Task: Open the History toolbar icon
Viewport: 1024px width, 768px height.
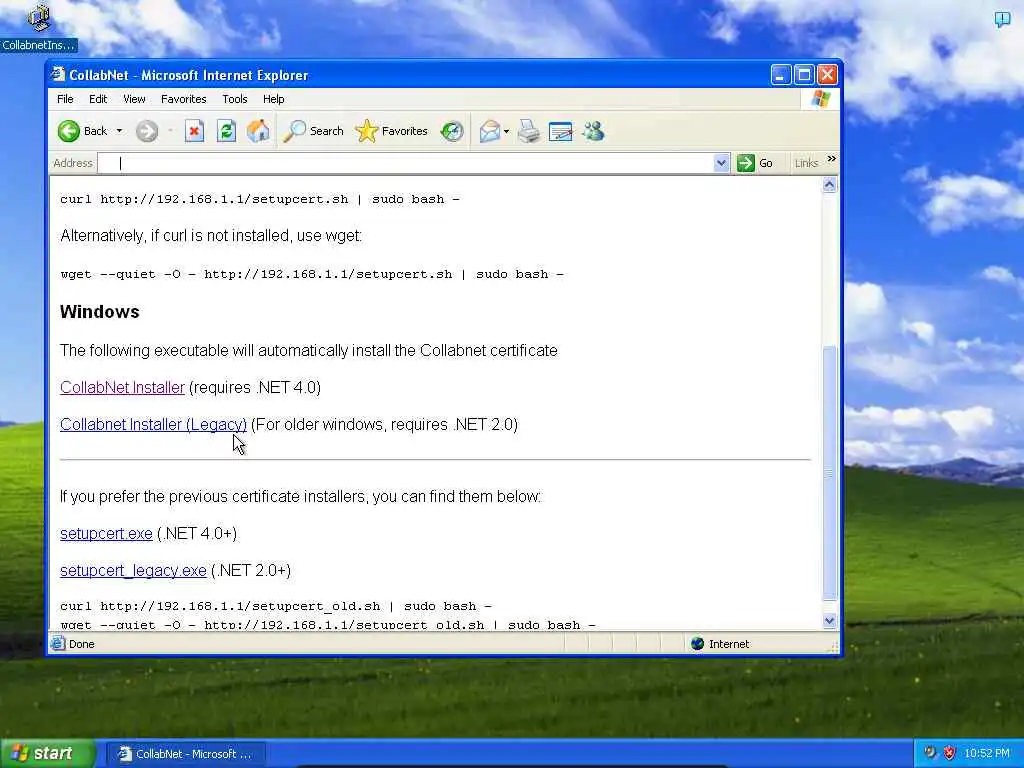Action: [452, 131]
